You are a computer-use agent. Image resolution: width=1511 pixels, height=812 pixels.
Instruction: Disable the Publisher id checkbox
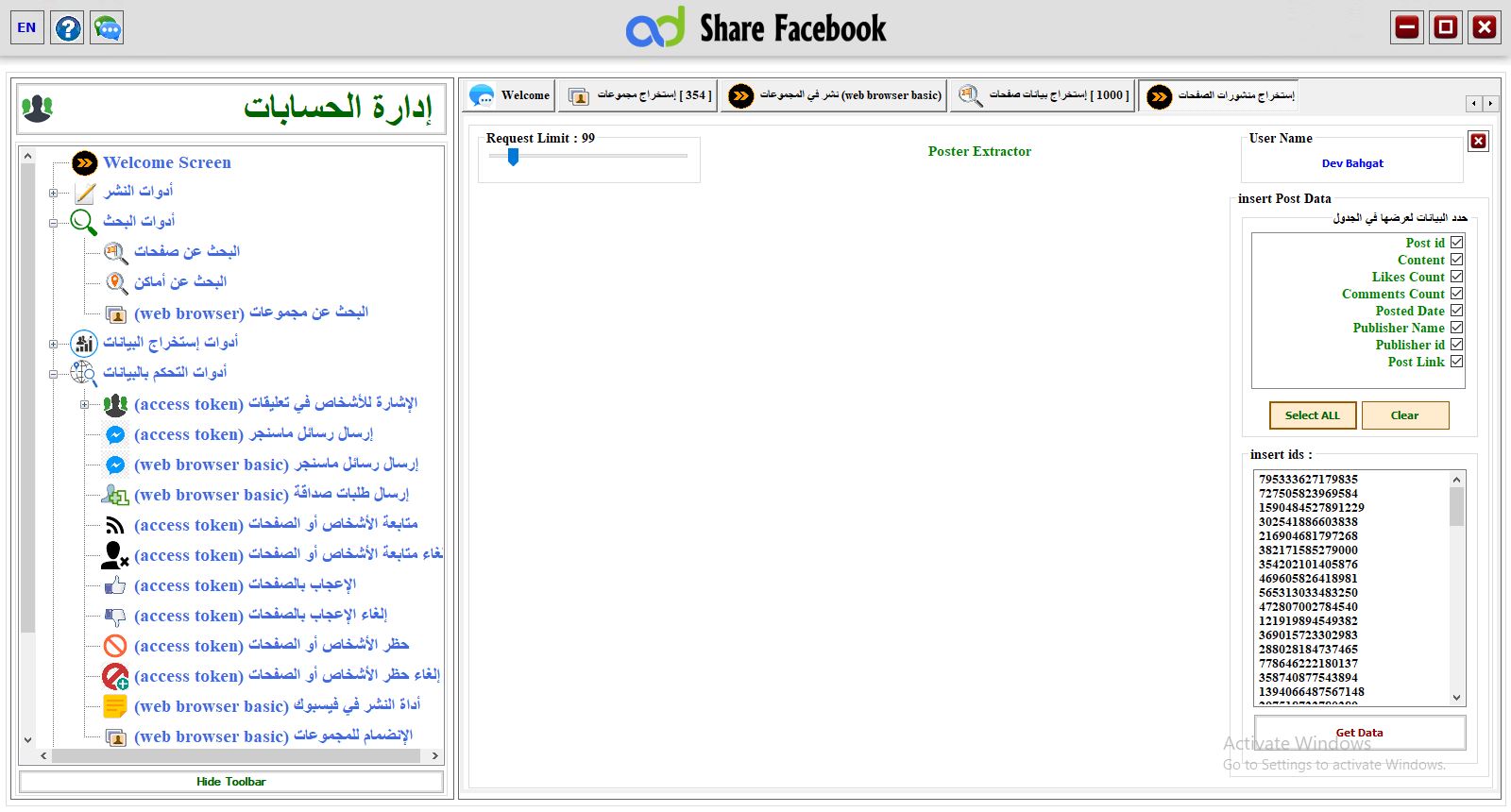(1457, 345)
